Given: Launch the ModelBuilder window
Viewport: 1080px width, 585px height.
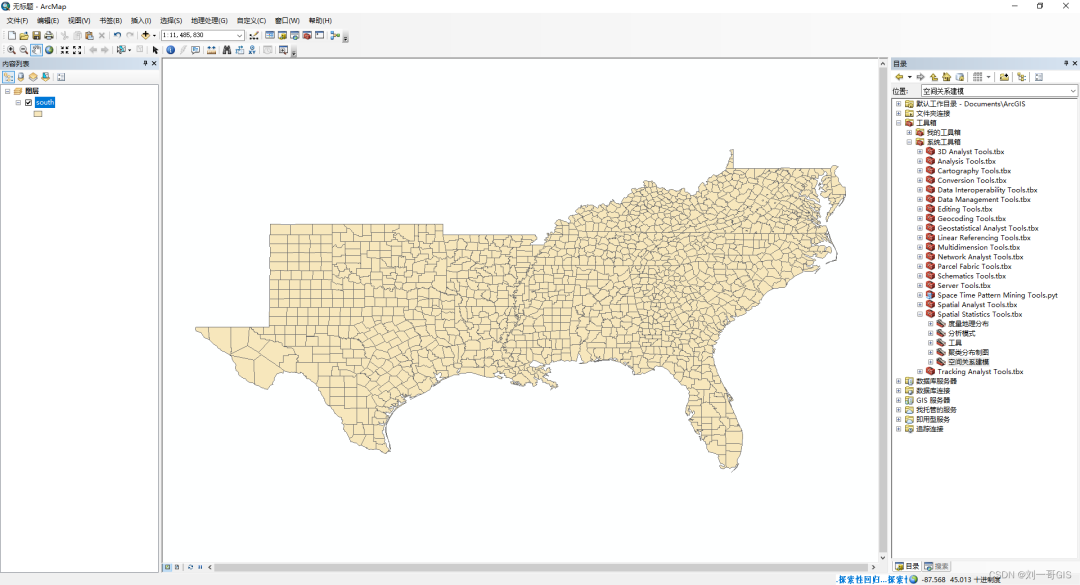Looking at the screenshot, I should click(335, 35).
